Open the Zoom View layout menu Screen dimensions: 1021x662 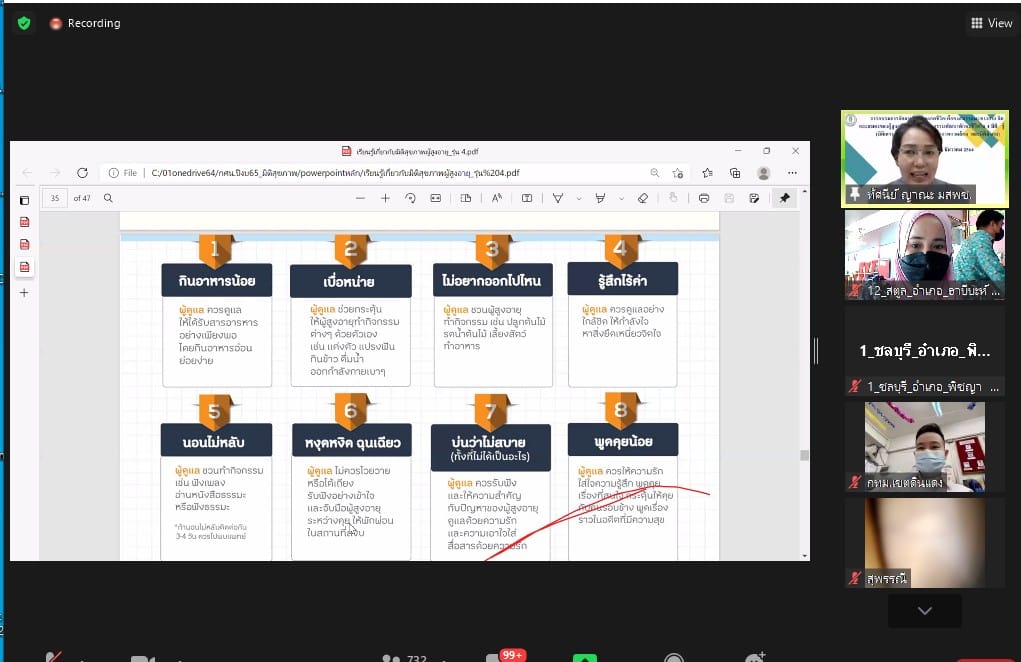tap(991, 23)
